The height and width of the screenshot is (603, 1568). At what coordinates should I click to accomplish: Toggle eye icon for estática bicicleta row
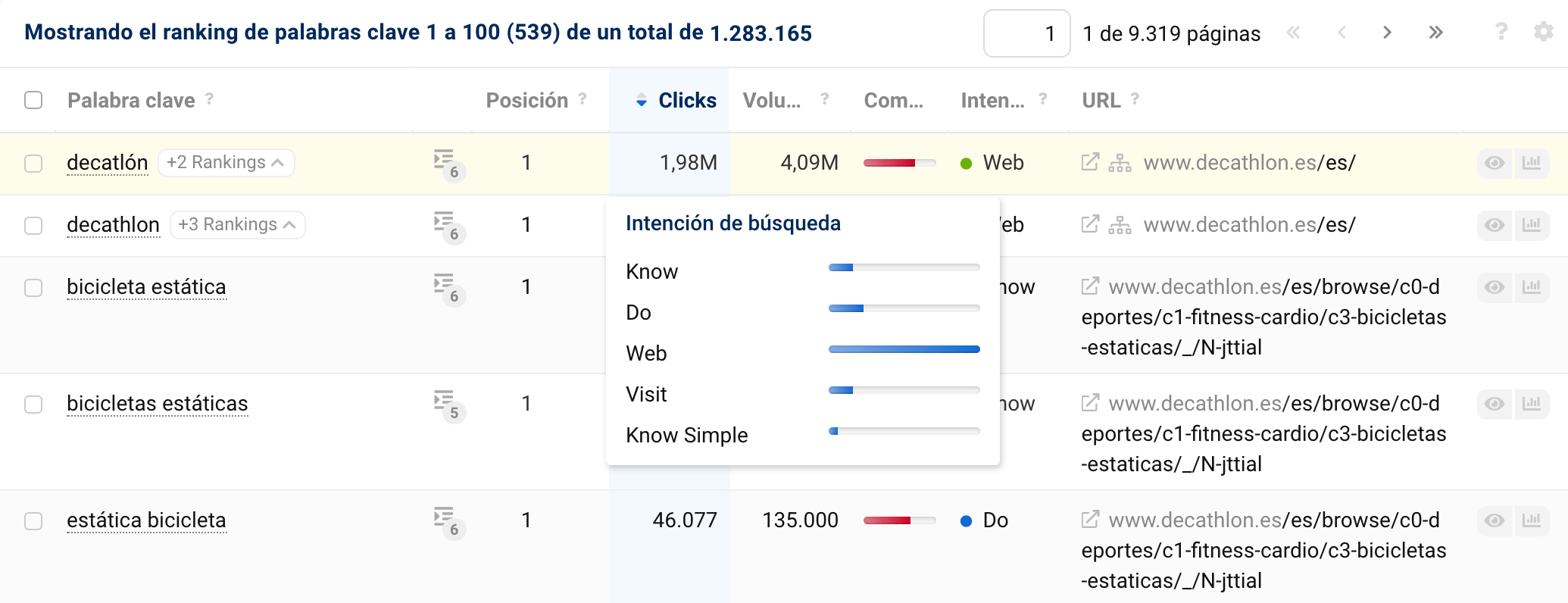[x=1494, y=520]
